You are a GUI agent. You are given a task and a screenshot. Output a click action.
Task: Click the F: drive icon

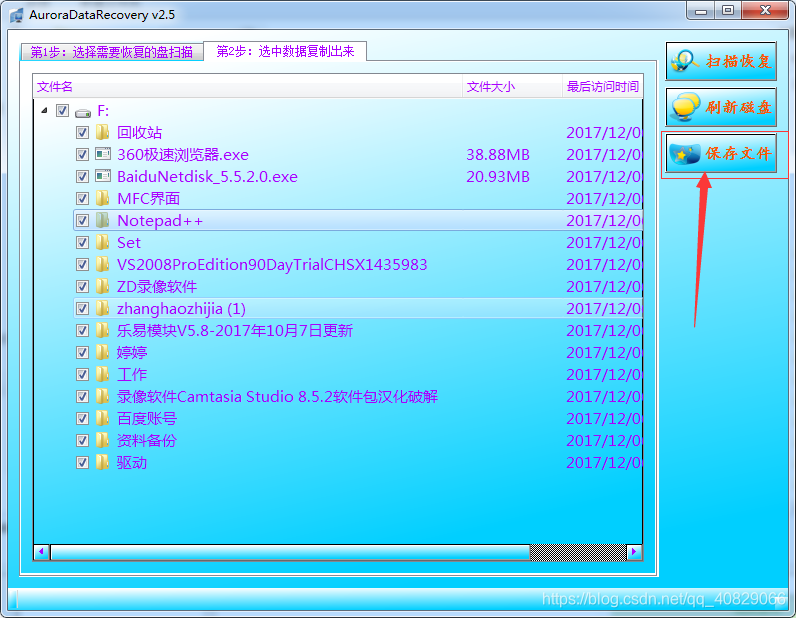tap(83, 111)
